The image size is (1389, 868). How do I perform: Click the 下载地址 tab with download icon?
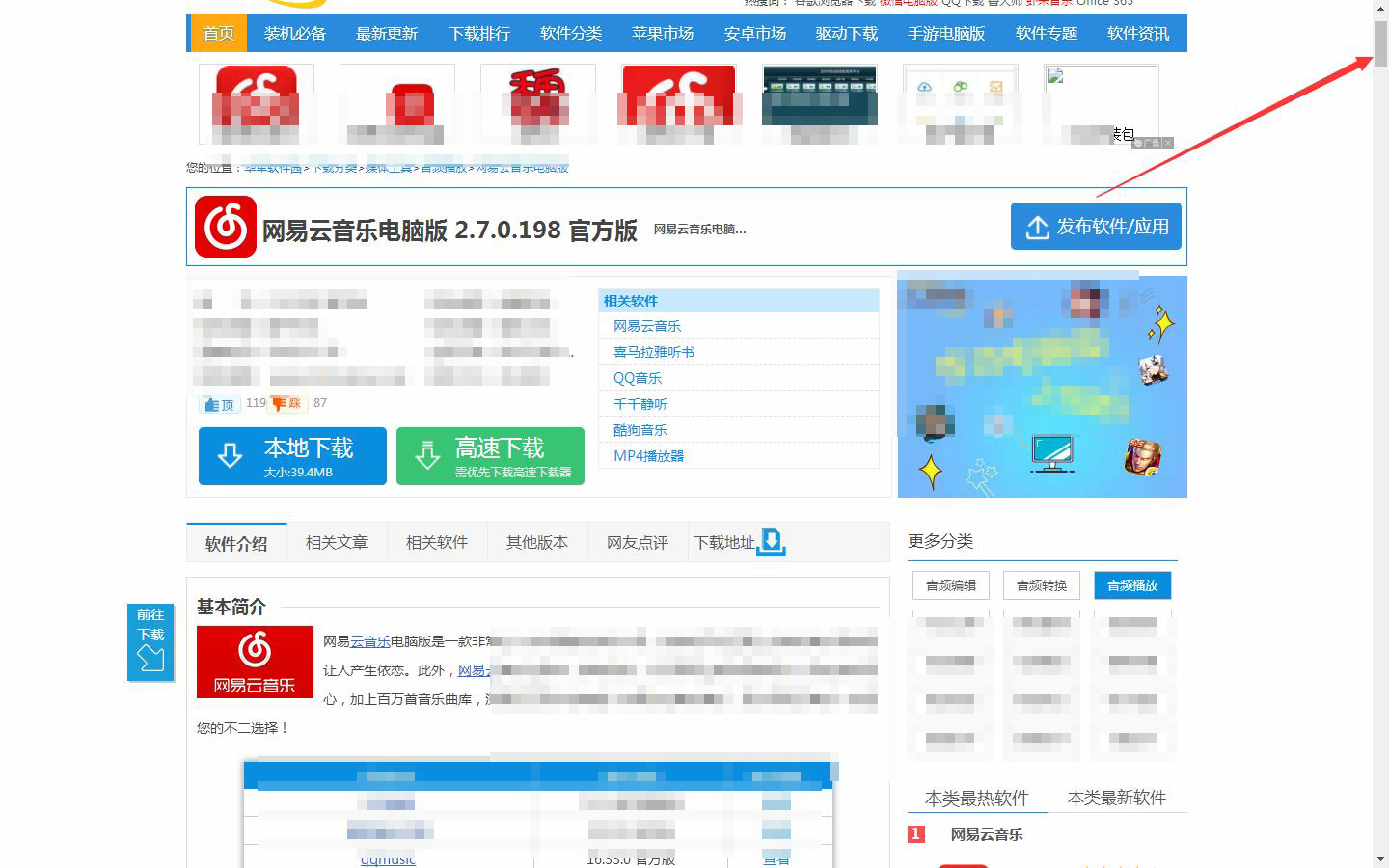(x=740, y=543)
